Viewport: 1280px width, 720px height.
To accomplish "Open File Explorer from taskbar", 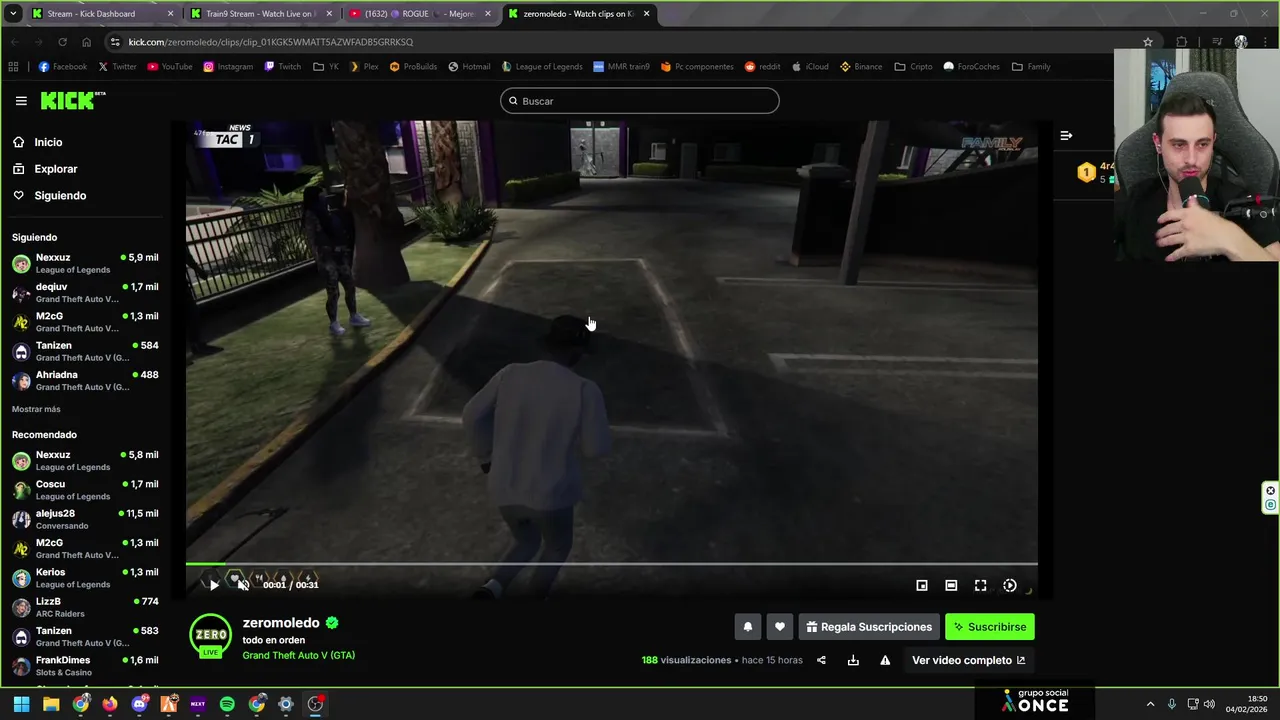I will 51,704.
